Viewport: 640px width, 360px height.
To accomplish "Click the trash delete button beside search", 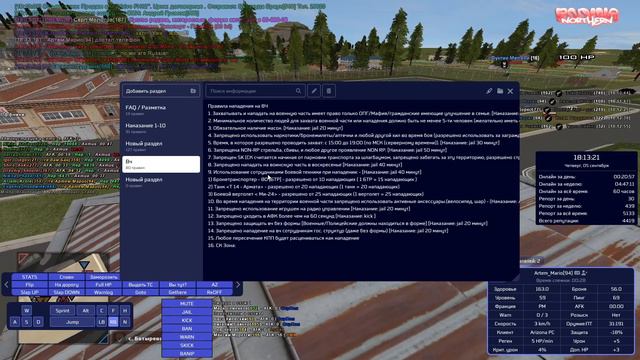I will [329, 91].
